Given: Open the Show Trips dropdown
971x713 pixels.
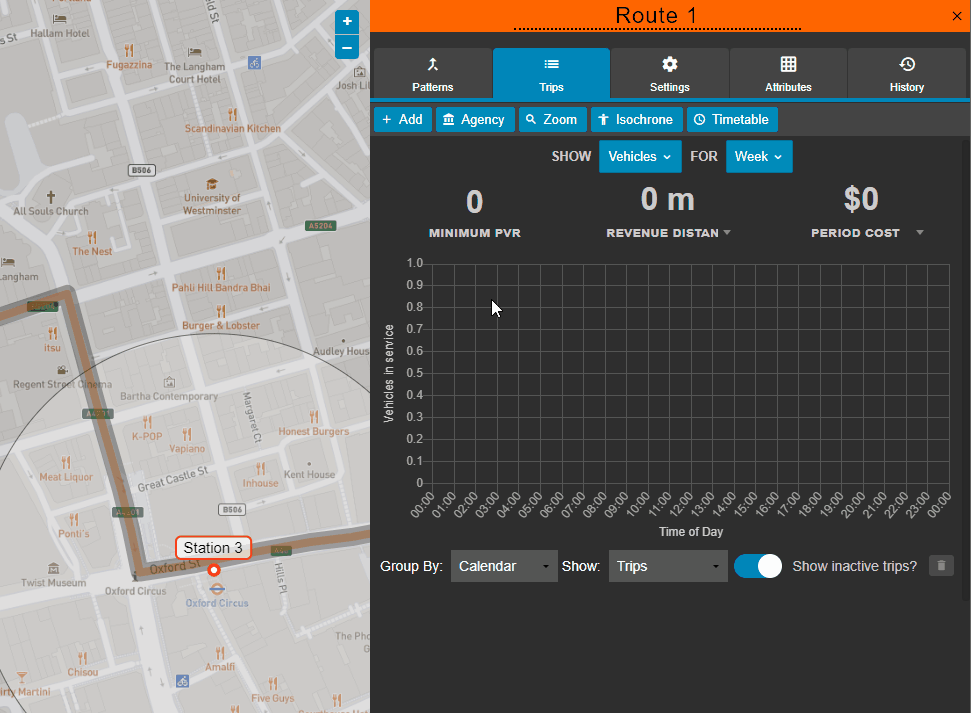Looking at the screenshot, I should [667, 565].
